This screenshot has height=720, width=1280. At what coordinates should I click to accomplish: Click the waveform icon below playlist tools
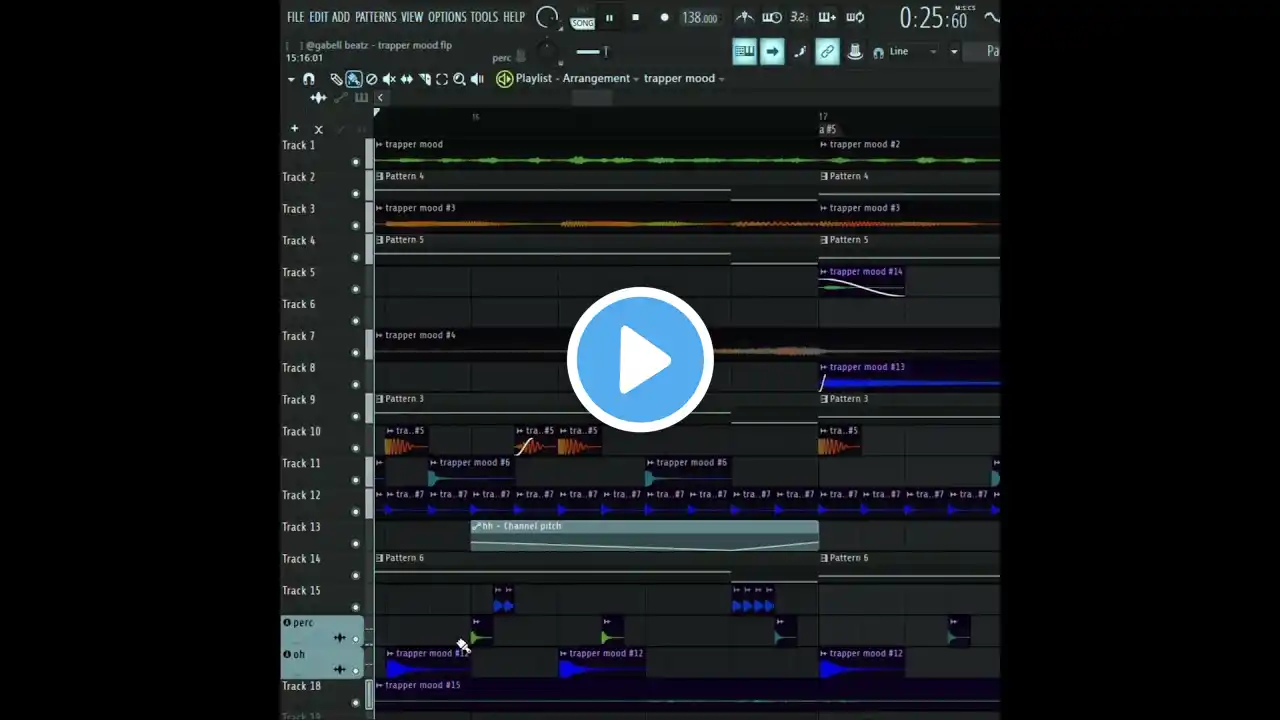(319, 98)
